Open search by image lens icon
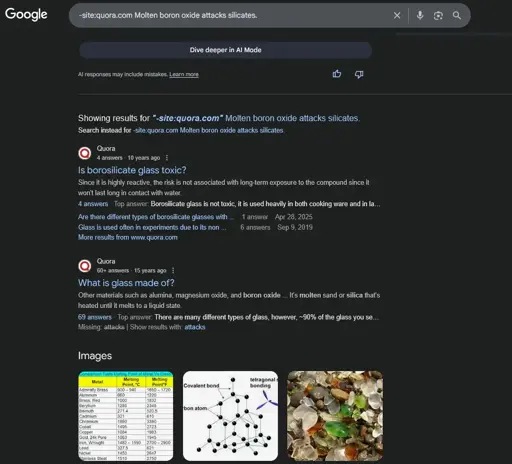512x464 pixels. (438, 15)
